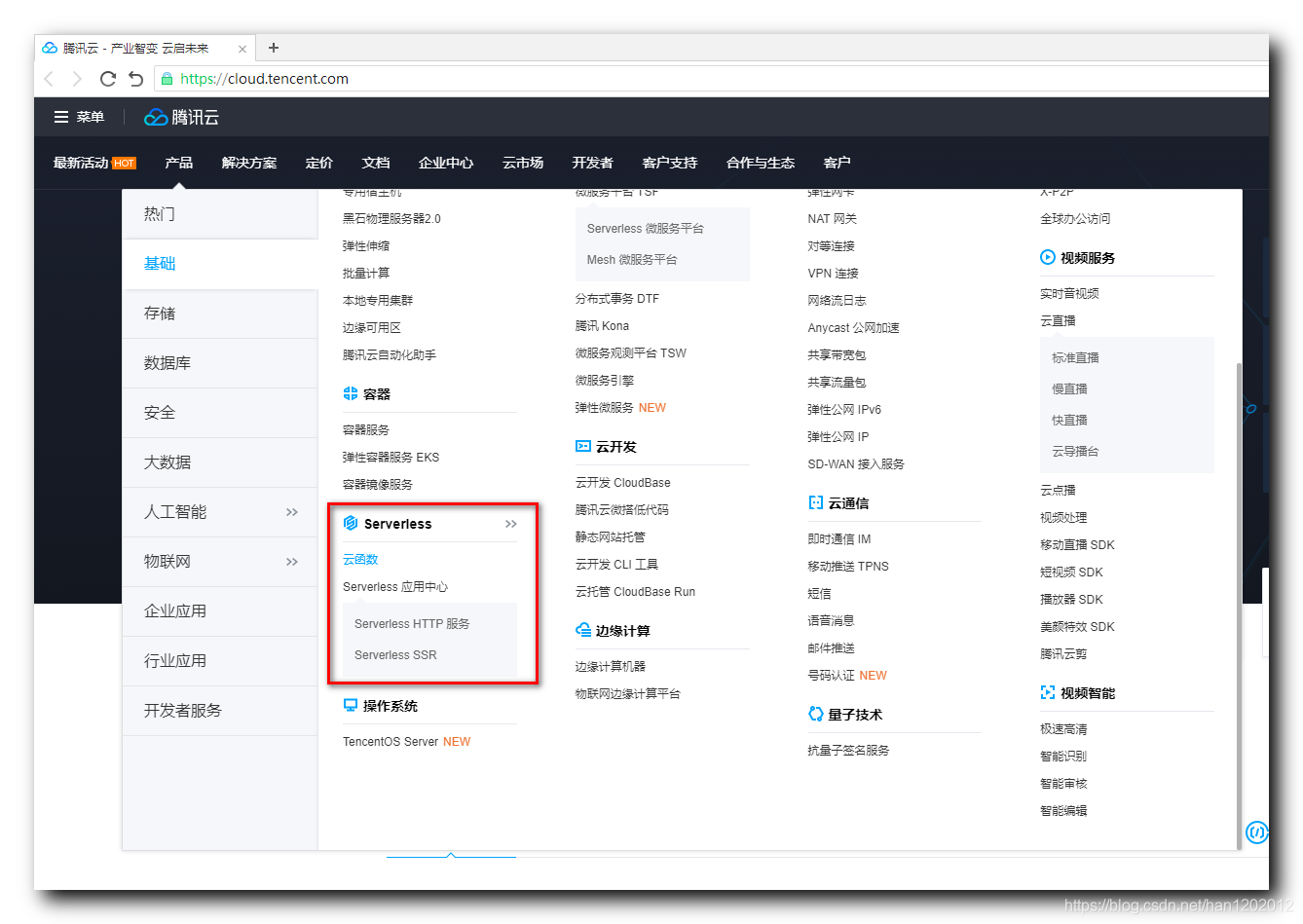1303x924 pixels.
Task: Expand 人工智能 submenu chevron
Action: click(291, 512)
